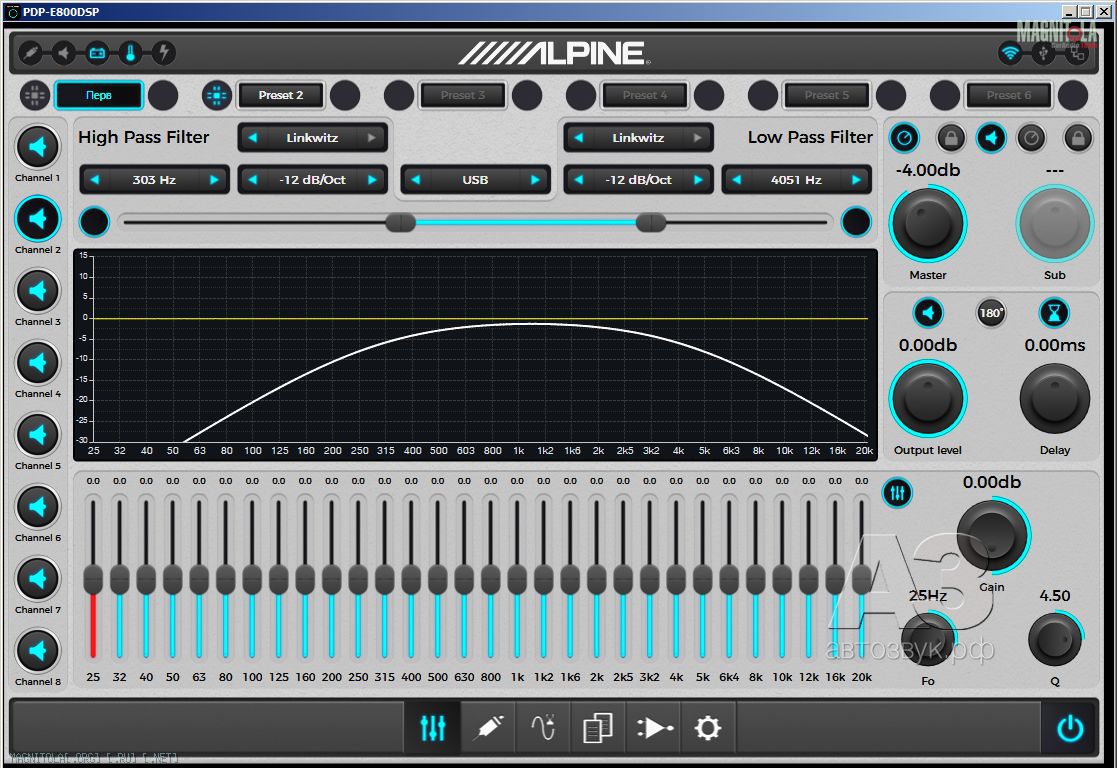Increase low pass frequency from 4051 Hz

tap(856, 180)
